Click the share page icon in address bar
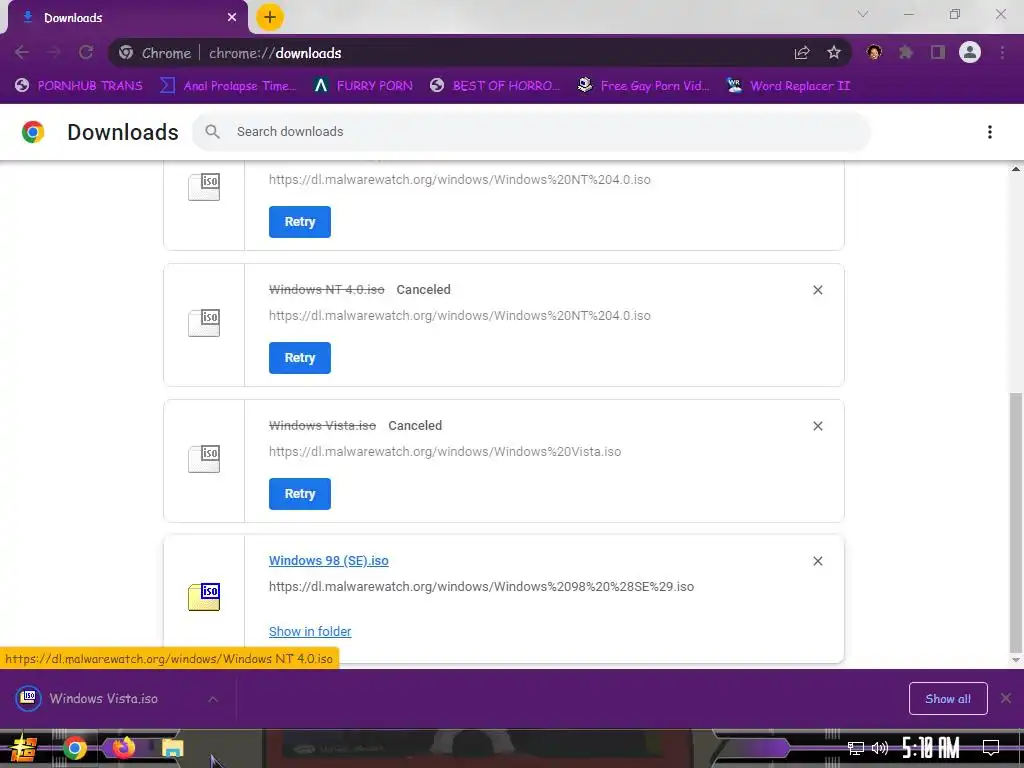 pos(802,53)
